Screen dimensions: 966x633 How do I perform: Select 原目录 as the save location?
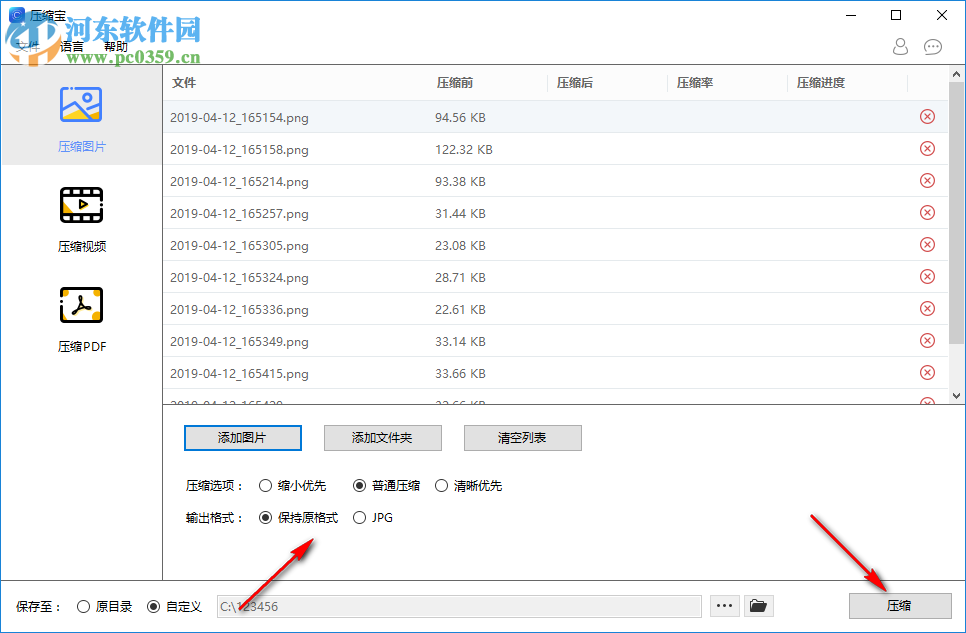click(84, 605)
